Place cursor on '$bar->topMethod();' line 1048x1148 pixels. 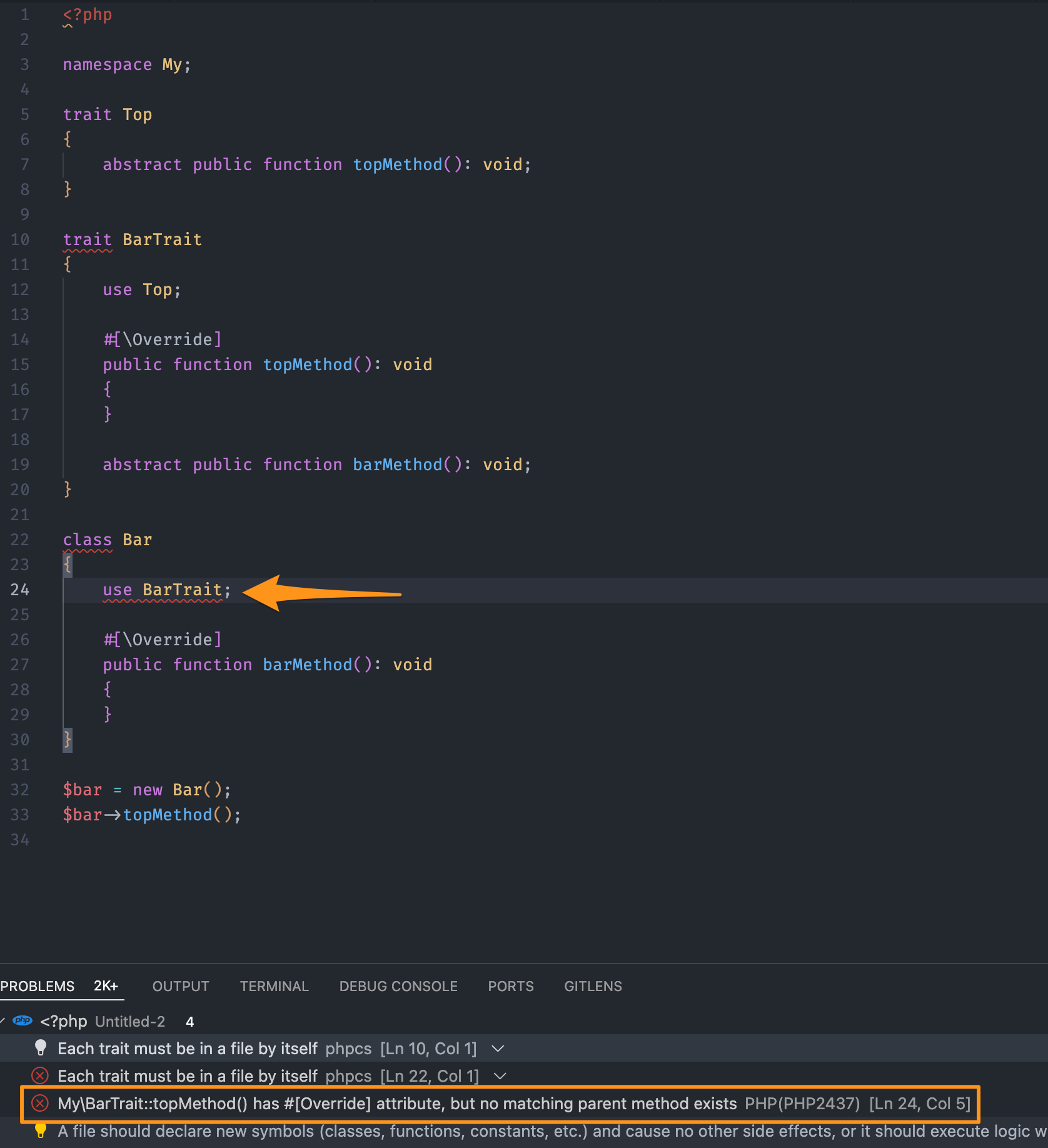tap(151, 815)
